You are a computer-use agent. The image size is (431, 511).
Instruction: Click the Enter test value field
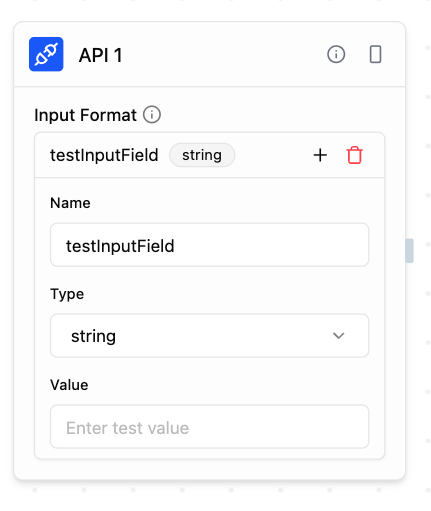[209, 427]
